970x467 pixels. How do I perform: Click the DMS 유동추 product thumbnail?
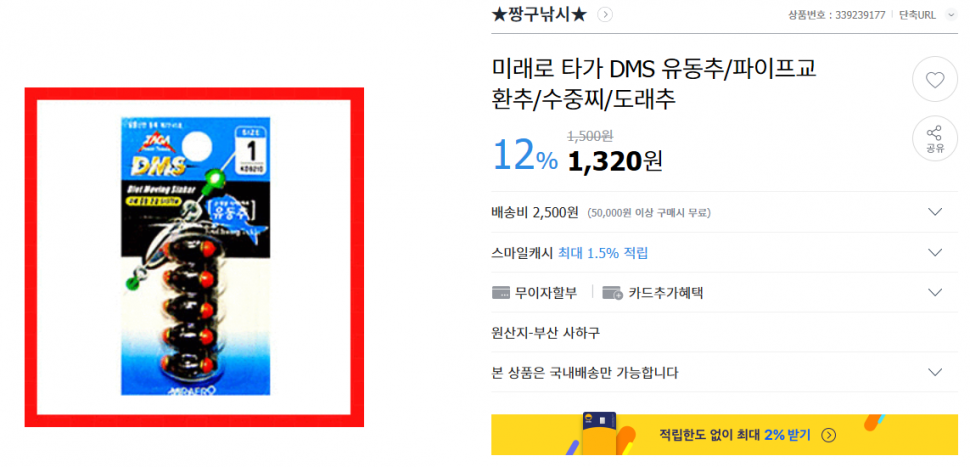194,257
